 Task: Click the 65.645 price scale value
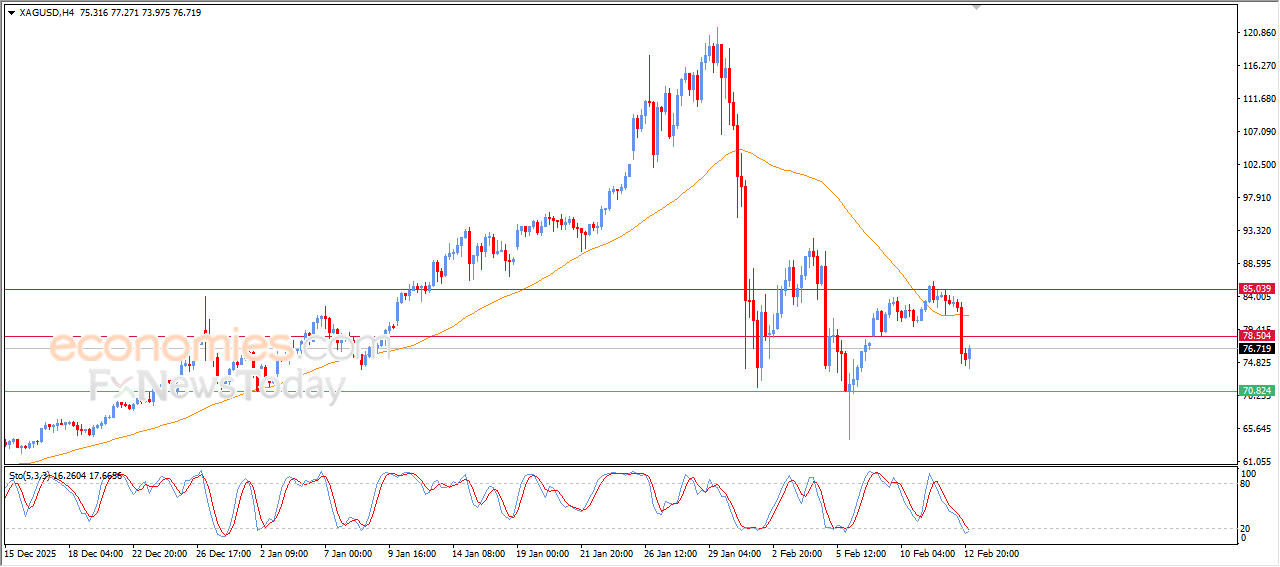coord(1258,429)
